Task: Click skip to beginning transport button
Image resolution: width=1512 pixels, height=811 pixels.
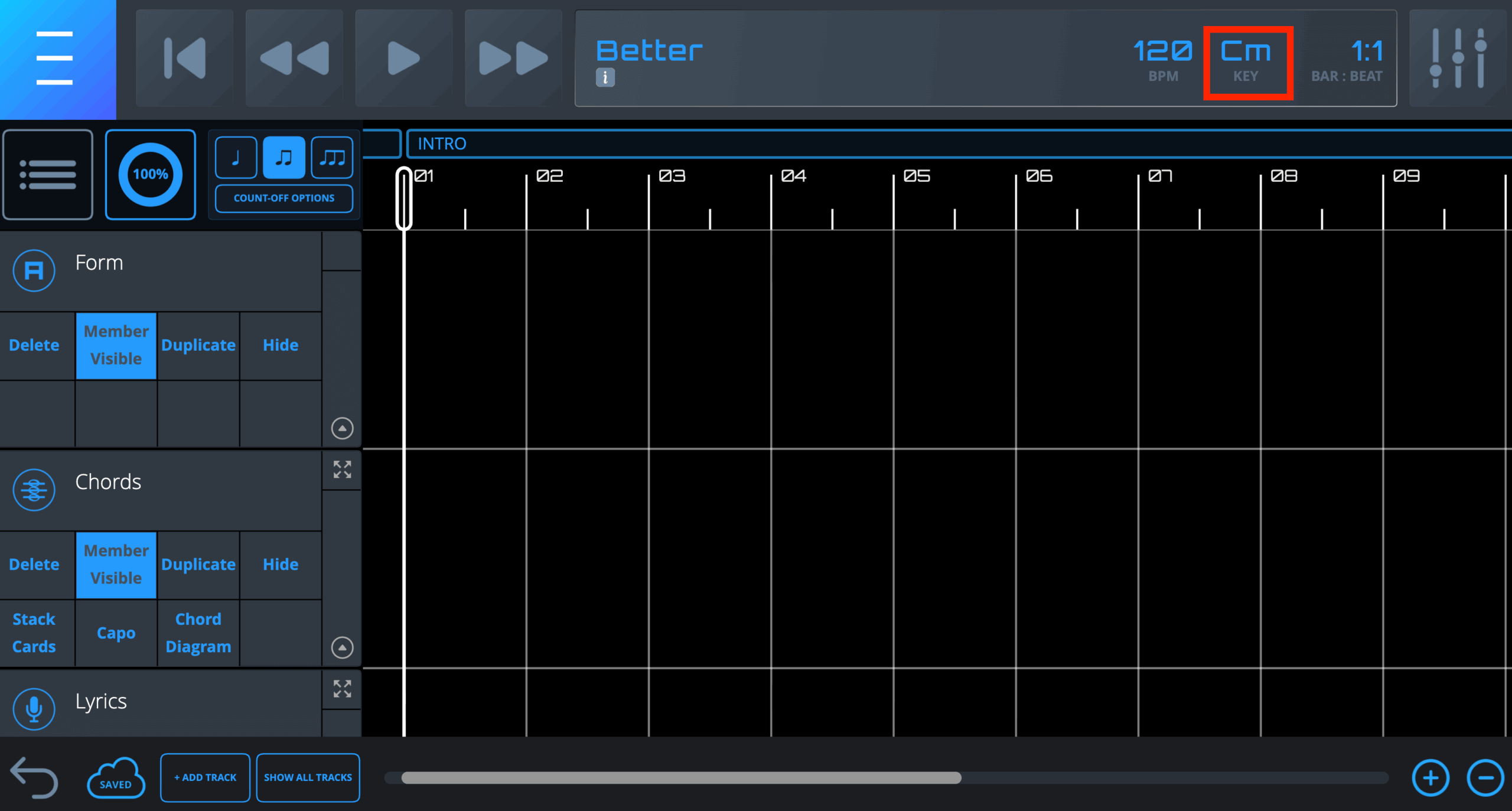Action: [x=184, y=58]
